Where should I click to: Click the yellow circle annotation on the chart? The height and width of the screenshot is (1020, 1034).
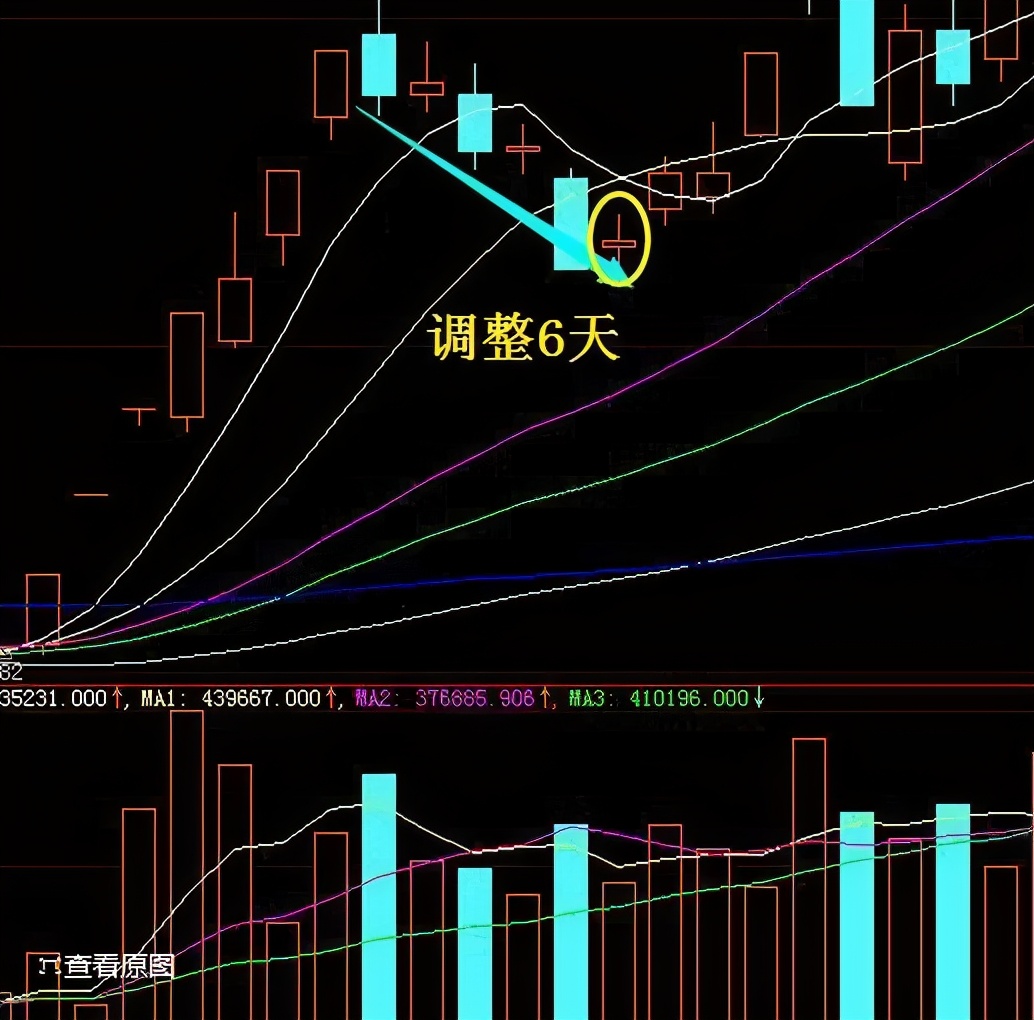pos(622,237)
